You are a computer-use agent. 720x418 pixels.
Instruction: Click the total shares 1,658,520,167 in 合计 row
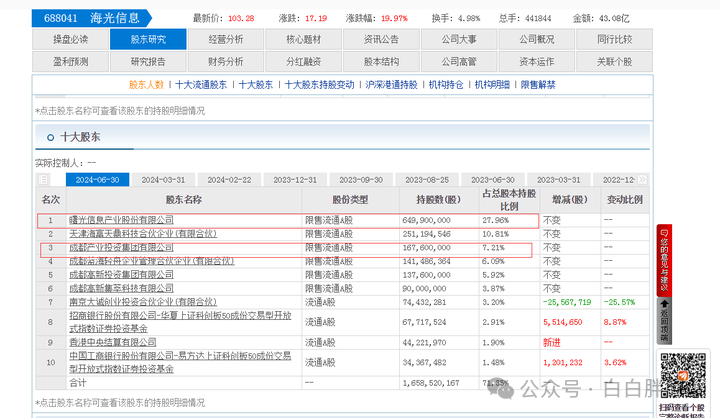[431, 383]
